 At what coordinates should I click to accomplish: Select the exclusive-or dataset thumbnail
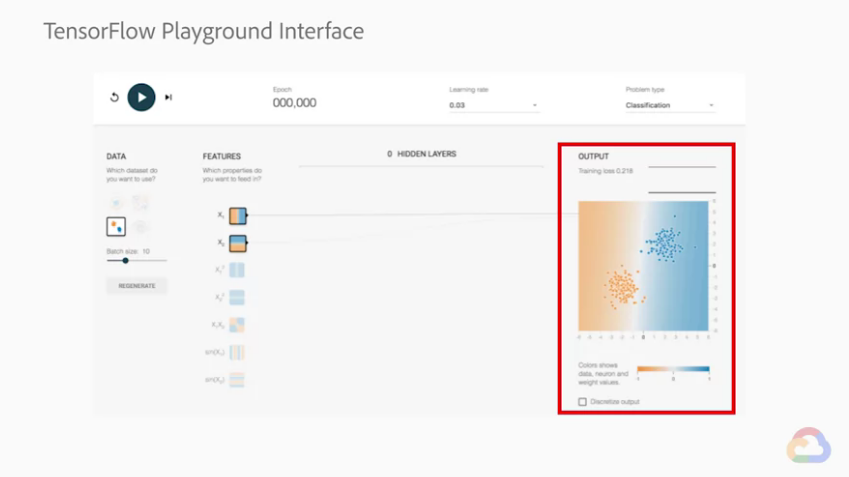click(x=140, y=202)
